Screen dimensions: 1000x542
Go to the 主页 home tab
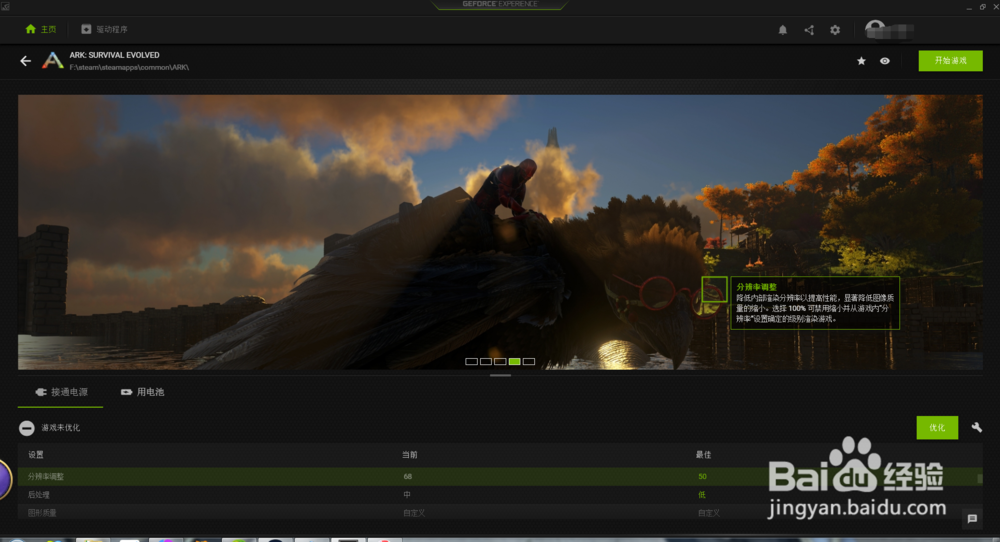[x=41, y=29]
